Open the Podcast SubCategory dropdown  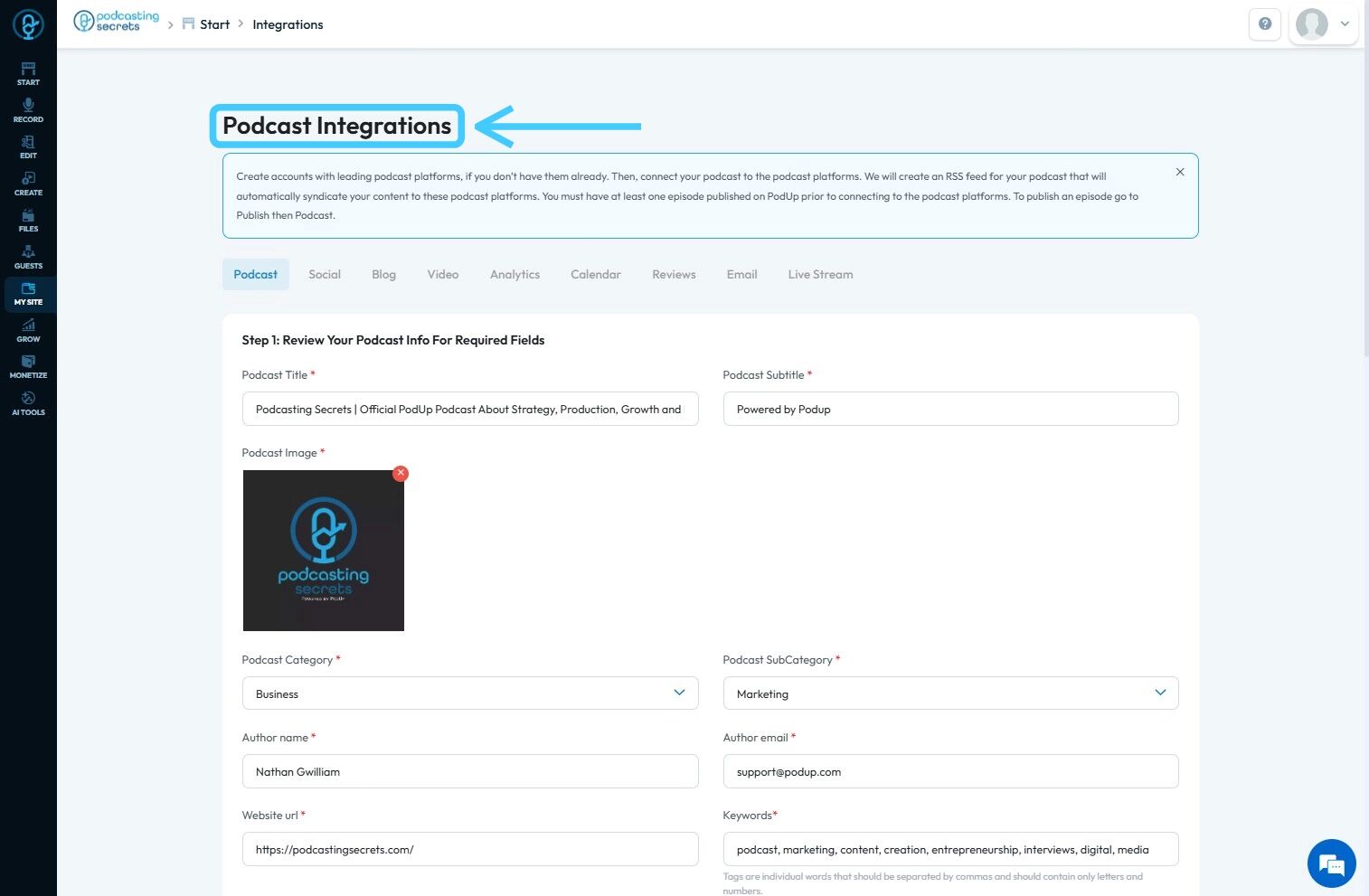(951, 693)
